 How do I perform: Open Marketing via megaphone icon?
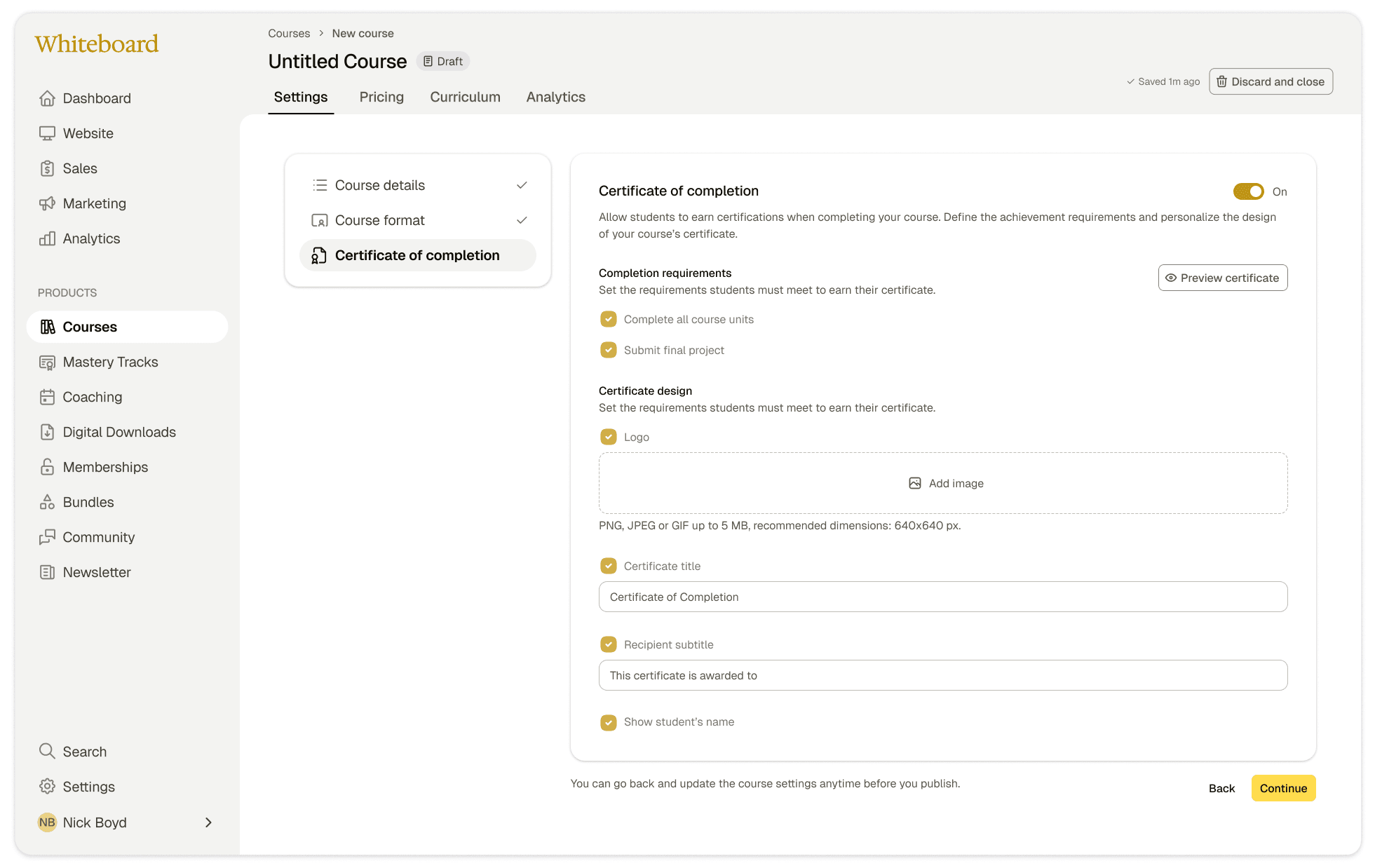coord(47,203)
